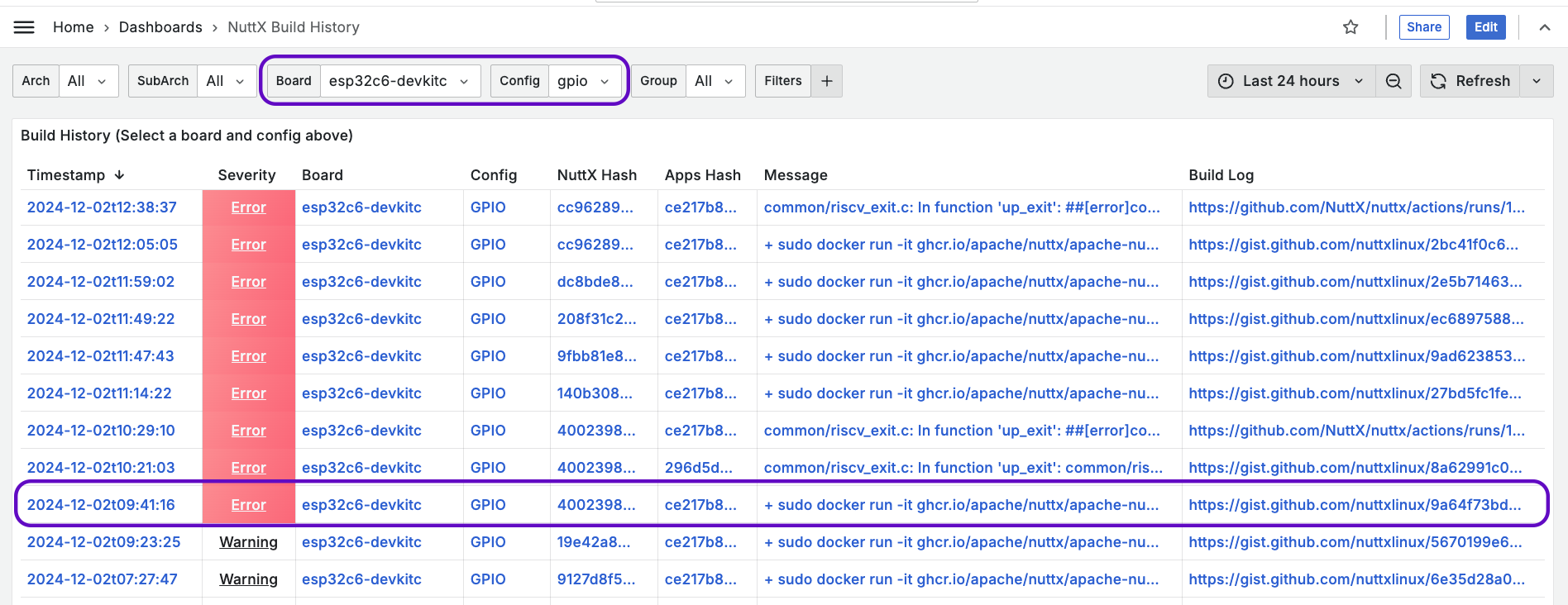This screenshot has width=1568, height=605.
Task: Click NuttX hash 9127d8f5...
Action: tap(596, 579)
